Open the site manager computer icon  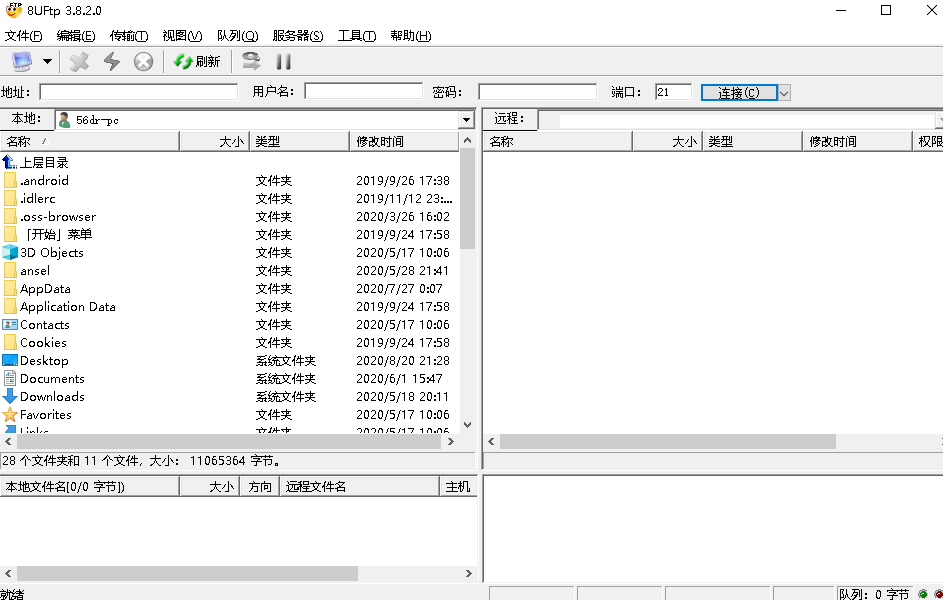tap(22, 61)
